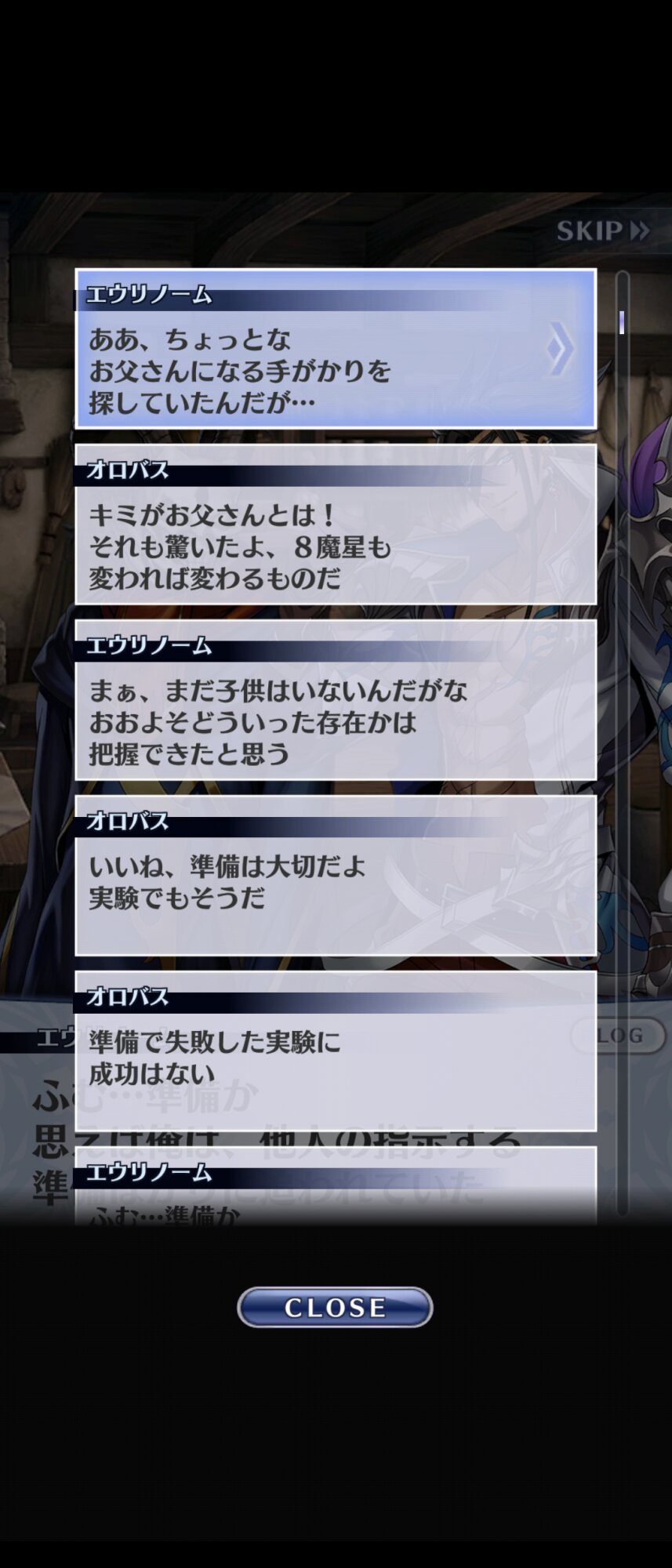Screen dimensions: 672x1568
Task: Close the dialogue log with CLOSE button
Action: pyautogui.click(x=335, y=1307)
